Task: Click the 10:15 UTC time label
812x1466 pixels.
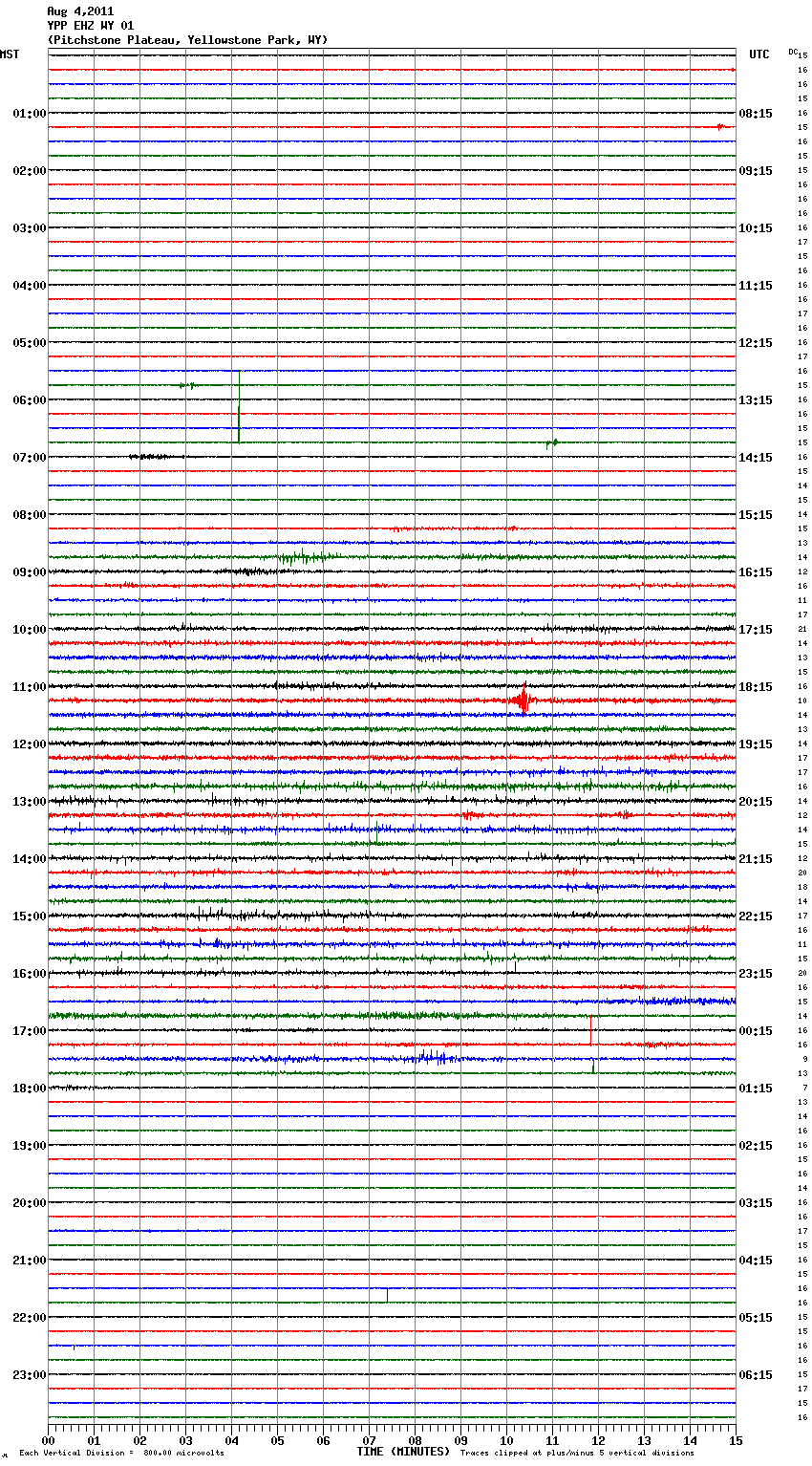Action: click(756, 228)
